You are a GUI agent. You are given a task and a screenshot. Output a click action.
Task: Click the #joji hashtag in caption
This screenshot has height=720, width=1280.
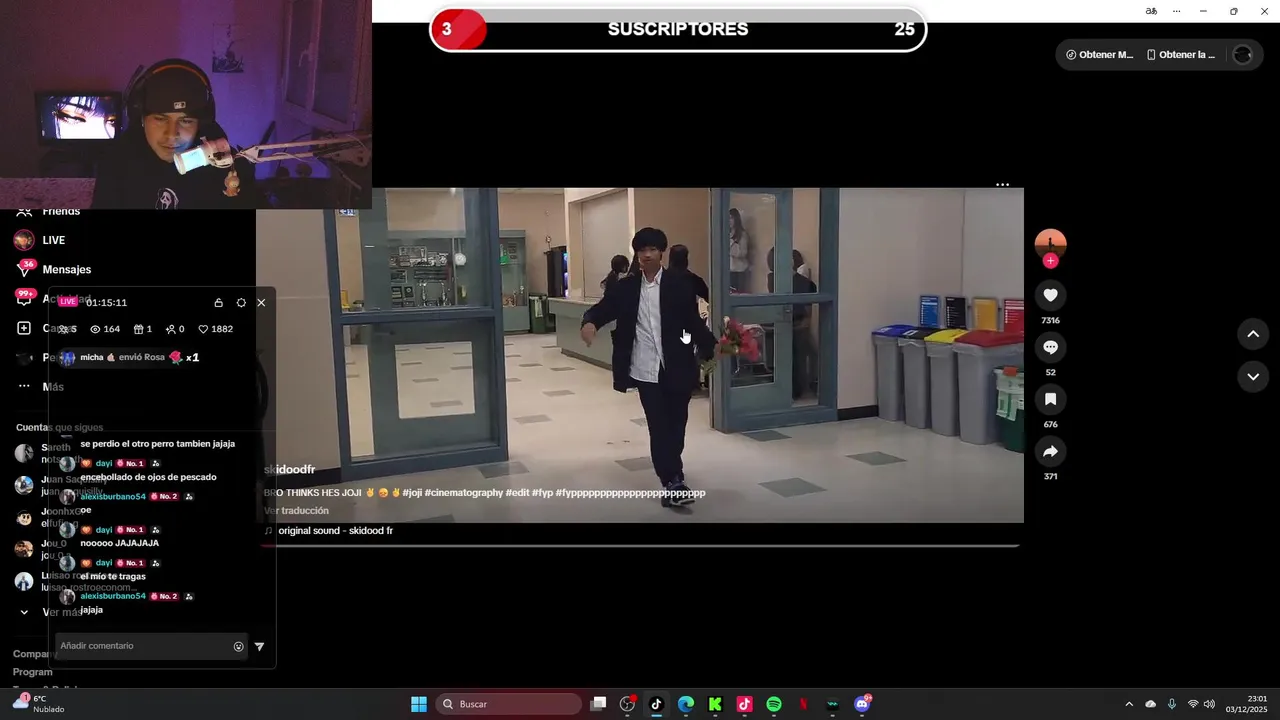412,493
